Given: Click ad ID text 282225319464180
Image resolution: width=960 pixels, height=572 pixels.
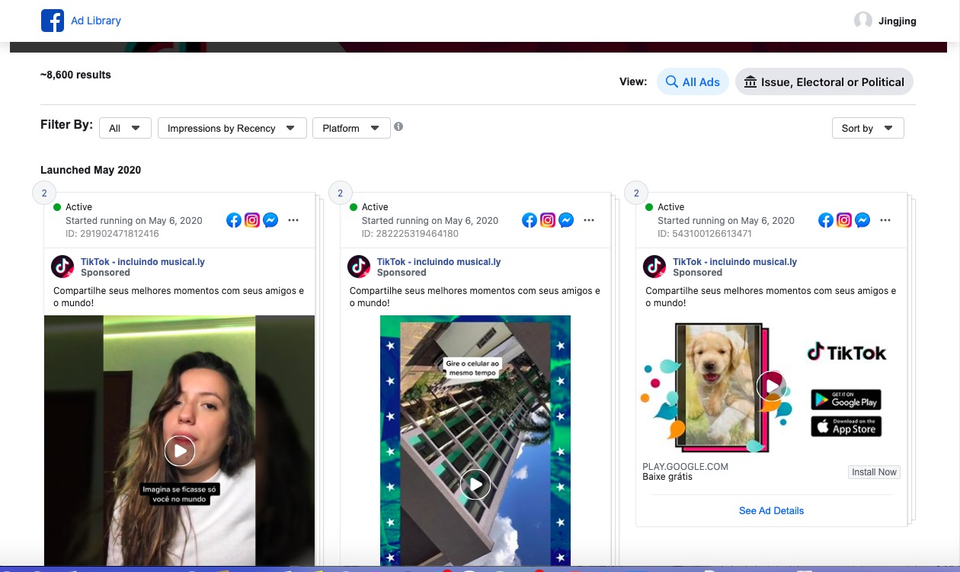Looking at the screenshot, I should (410, 233).
